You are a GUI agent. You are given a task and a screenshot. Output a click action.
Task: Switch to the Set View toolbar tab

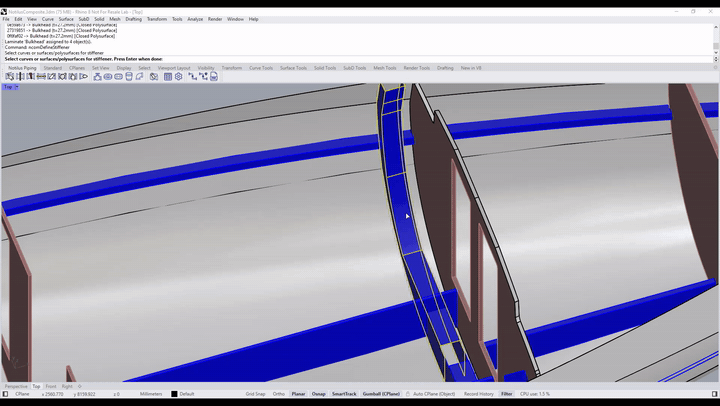tap(101, 68)
